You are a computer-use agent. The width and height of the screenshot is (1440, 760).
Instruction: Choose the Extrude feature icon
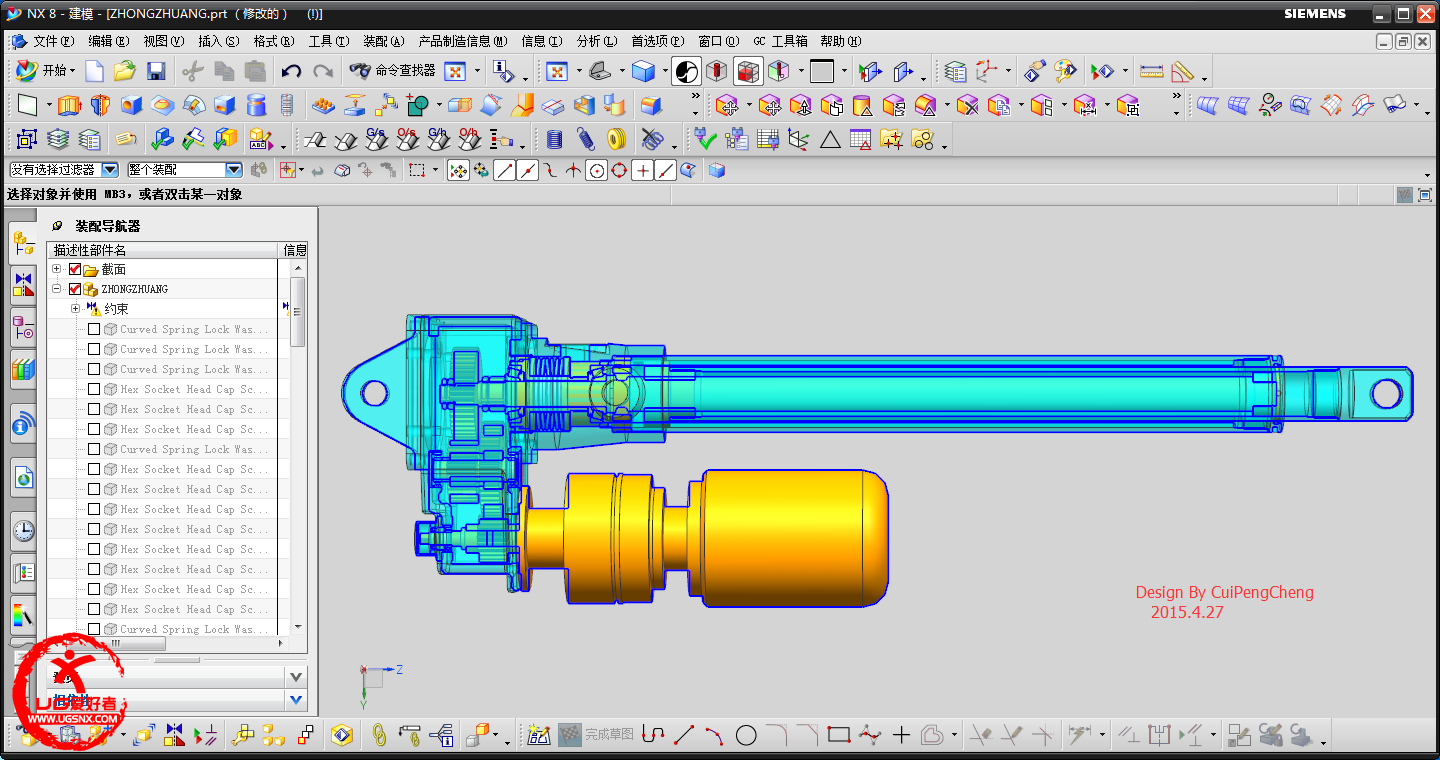[x=68, y=105]
